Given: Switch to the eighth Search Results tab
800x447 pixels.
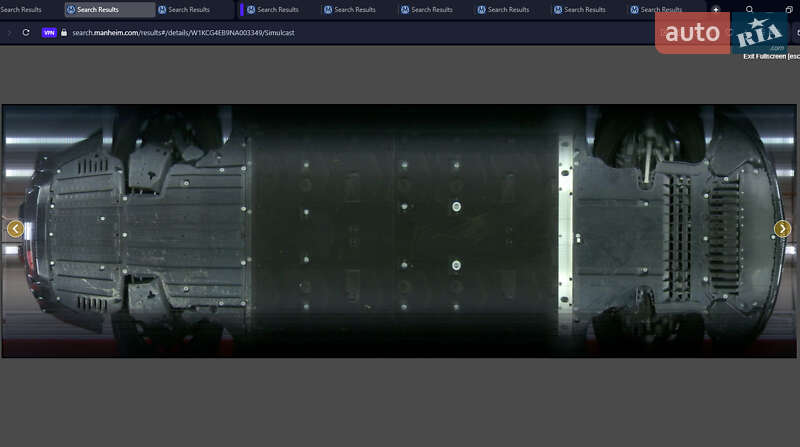Looking at the screenshot, I should pos(585,9).
